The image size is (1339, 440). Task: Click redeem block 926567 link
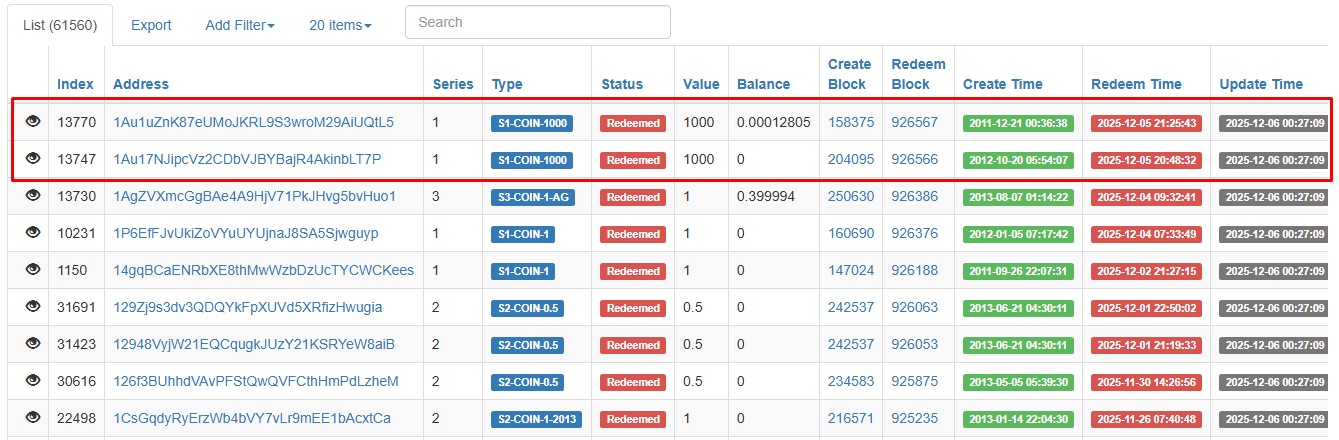click(915, 122)
